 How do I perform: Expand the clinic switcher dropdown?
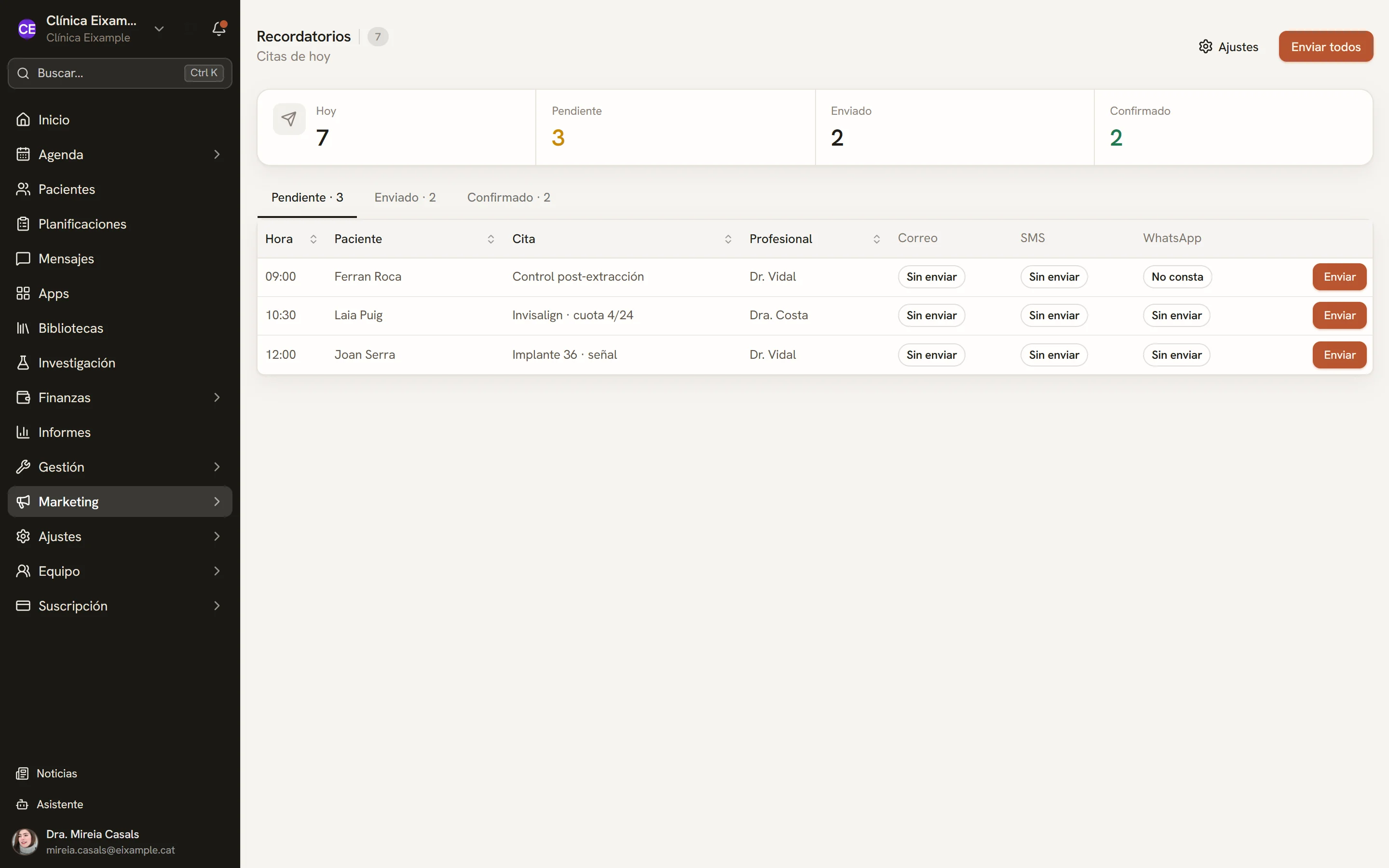coord(159,29)
